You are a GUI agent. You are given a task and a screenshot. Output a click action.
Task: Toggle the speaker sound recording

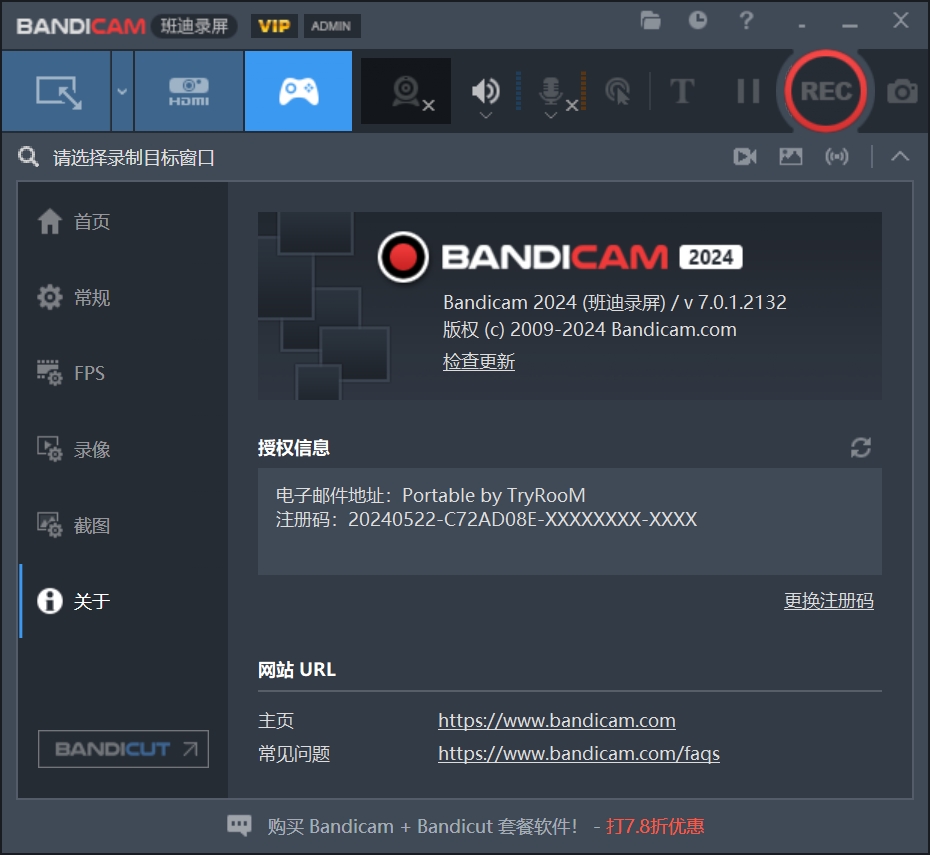485,90
